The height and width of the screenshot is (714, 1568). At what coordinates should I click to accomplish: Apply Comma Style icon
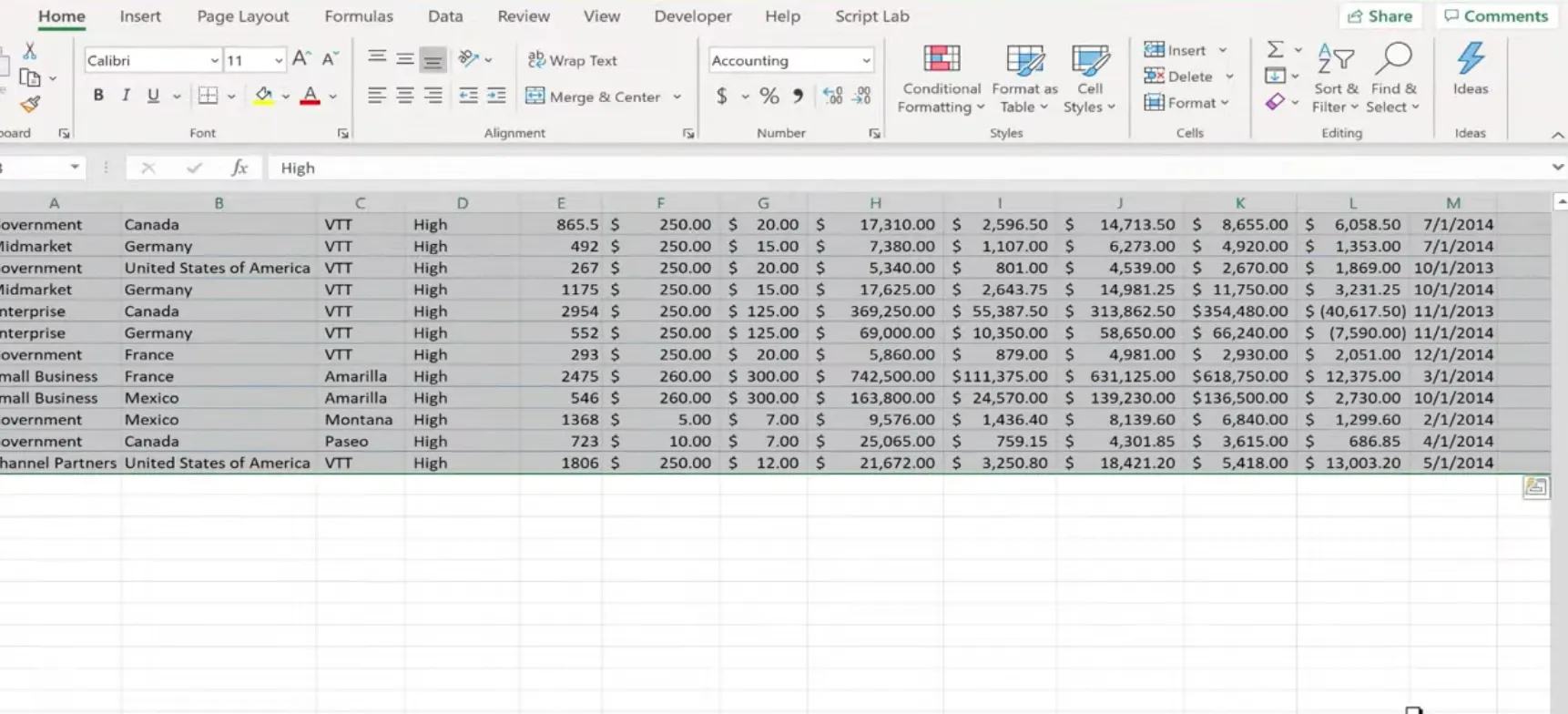[798, 96]
